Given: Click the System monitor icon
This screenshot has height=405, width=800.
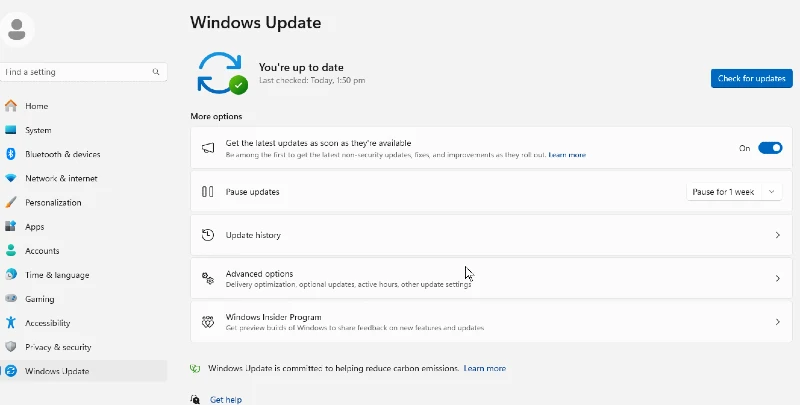Looking at the screenshot, I should 11,130.
